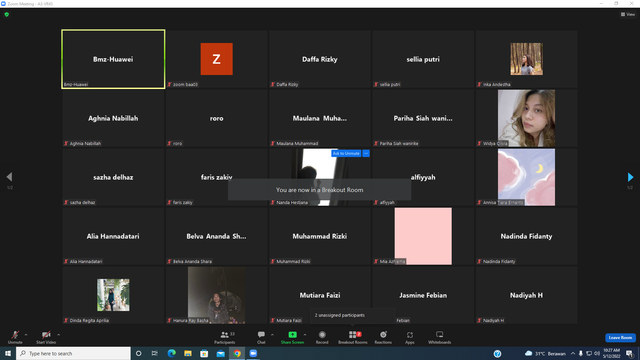Image resolution: width=640 pixels, height=360 pixels.
Task: Open the Reactions menu
Action: point(383,337)
